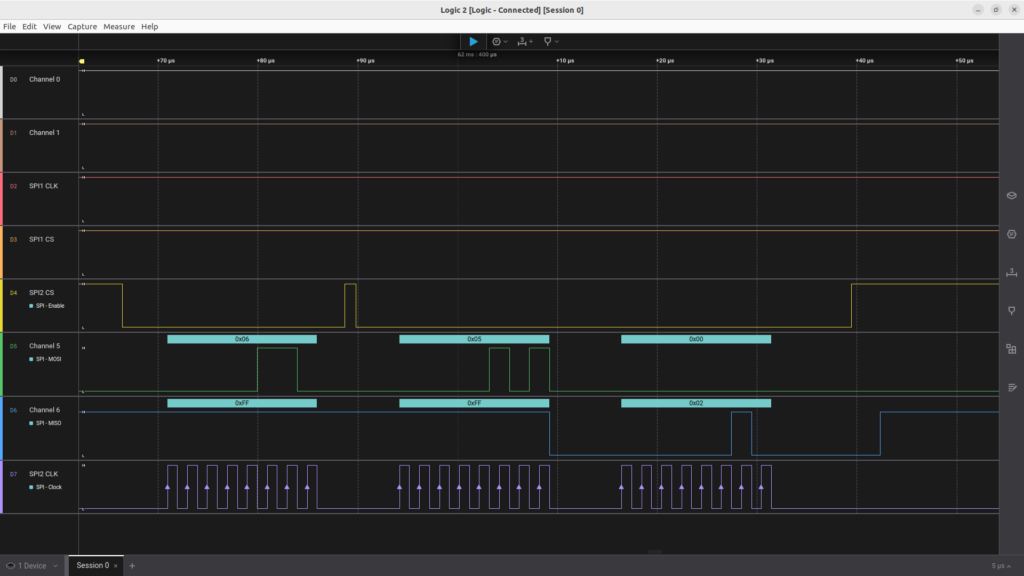Switch to the Session 0 tab

tap(93, 566)
